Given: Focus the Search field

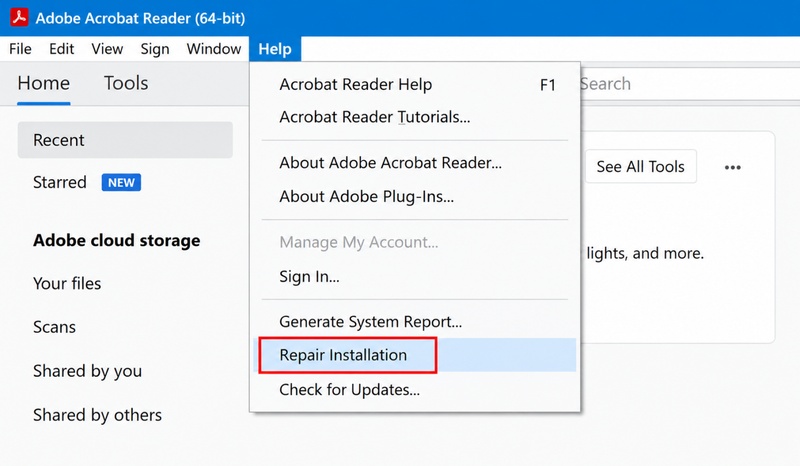Looking at the screenshot, I should [689, 84].
